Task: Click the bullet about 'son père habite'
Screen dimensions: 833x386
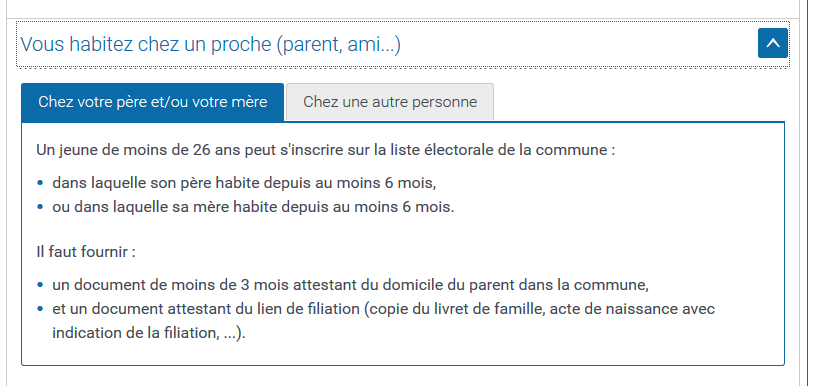Action: (244, 183)
